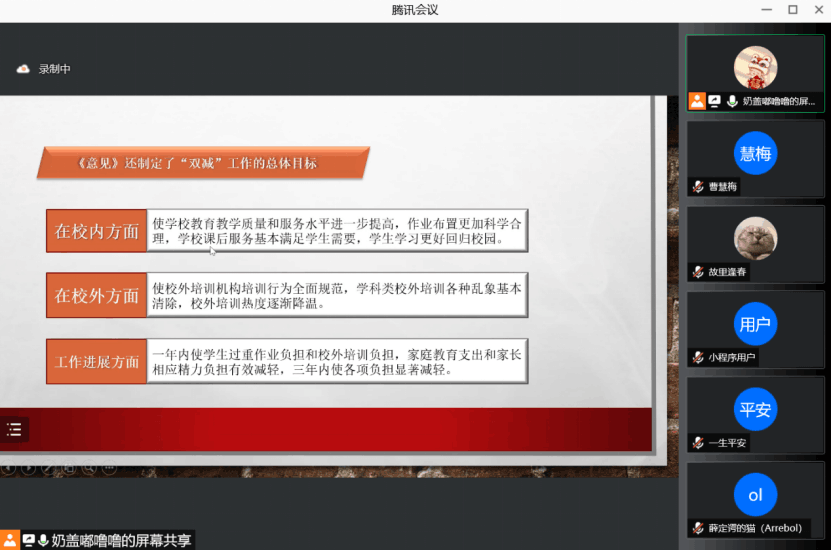Click the 奶盖嘟噜噜的屏幕共享 label at bottom
831x551 pixels.
point(121,540)
